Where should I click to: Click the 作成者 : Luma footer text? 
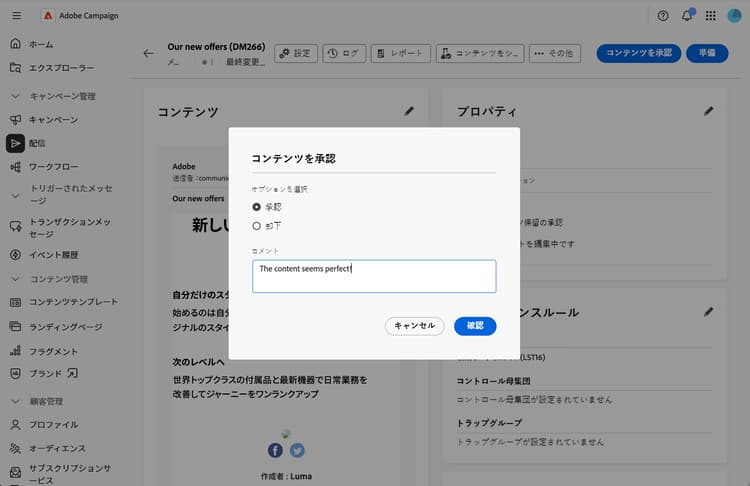point(287,476)
